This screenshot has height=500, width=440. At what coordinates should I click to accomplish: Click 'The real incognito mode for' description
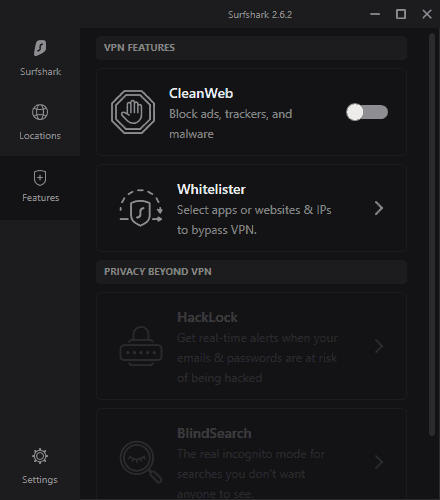(x=251, y=454)
